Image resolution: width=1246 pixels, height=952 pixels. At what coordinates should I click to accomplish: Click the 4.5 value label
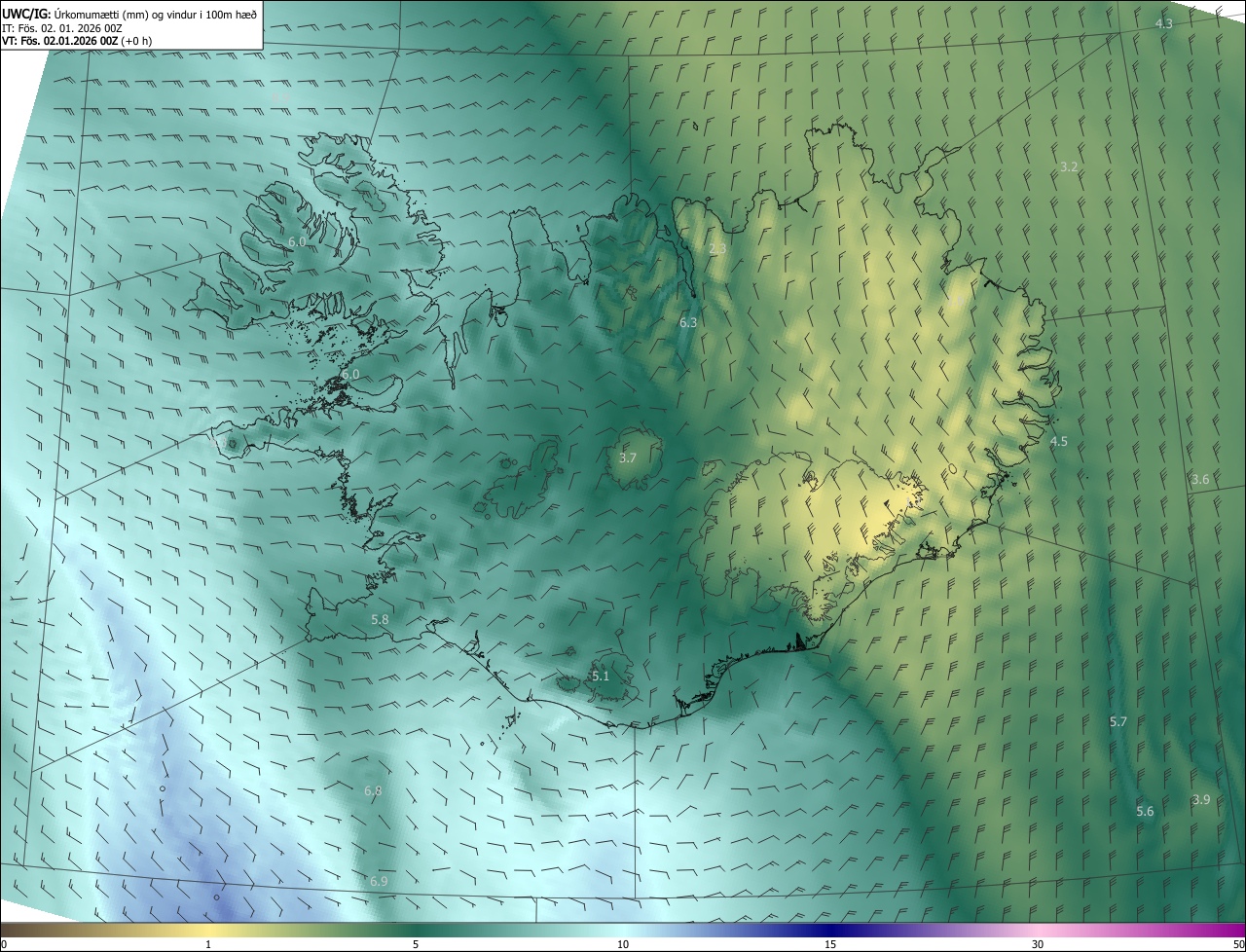[x=1059, y=442]
